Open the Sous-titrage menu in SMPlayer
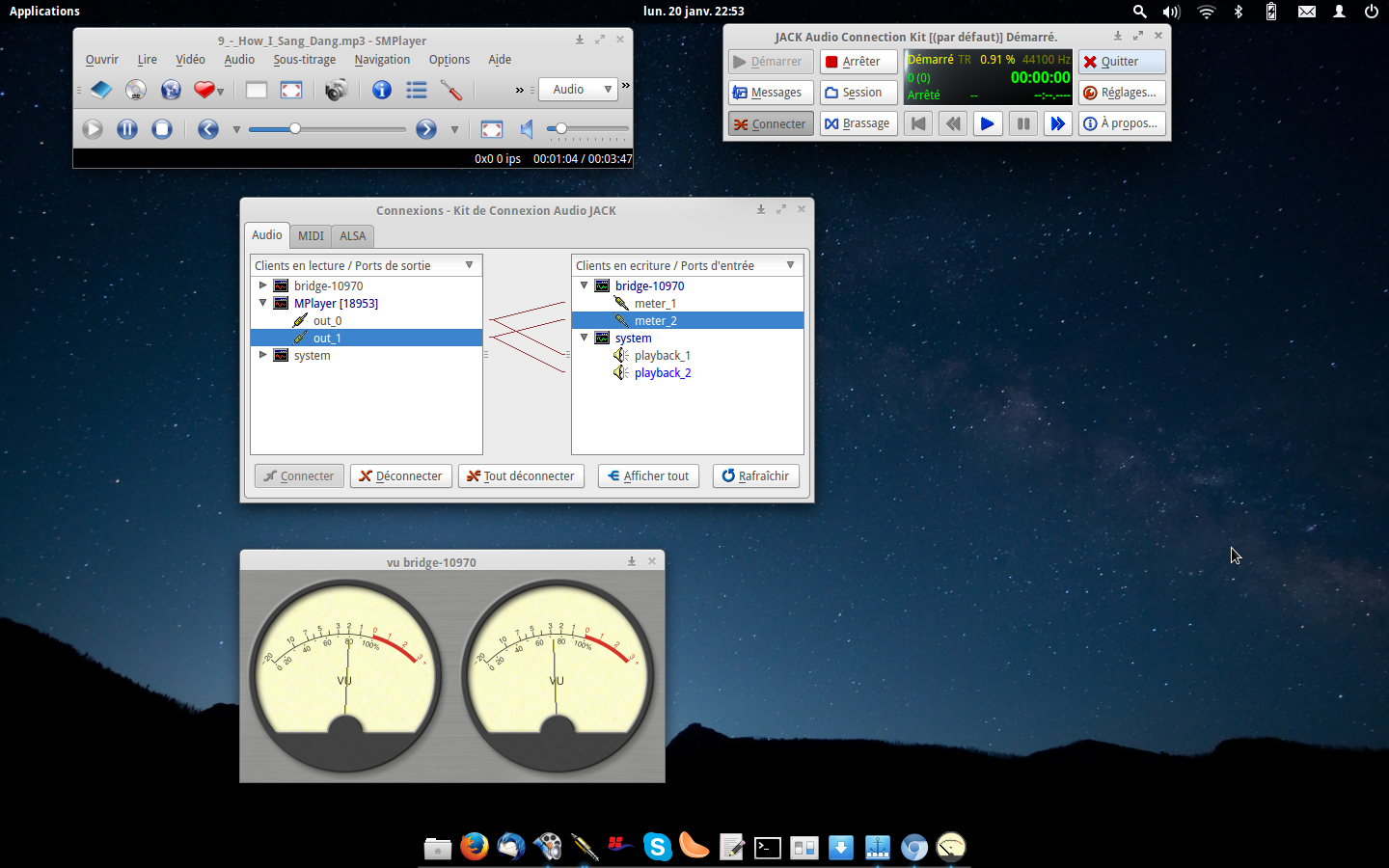Viewport: 1389px width, 868px height. coord(304,60)
